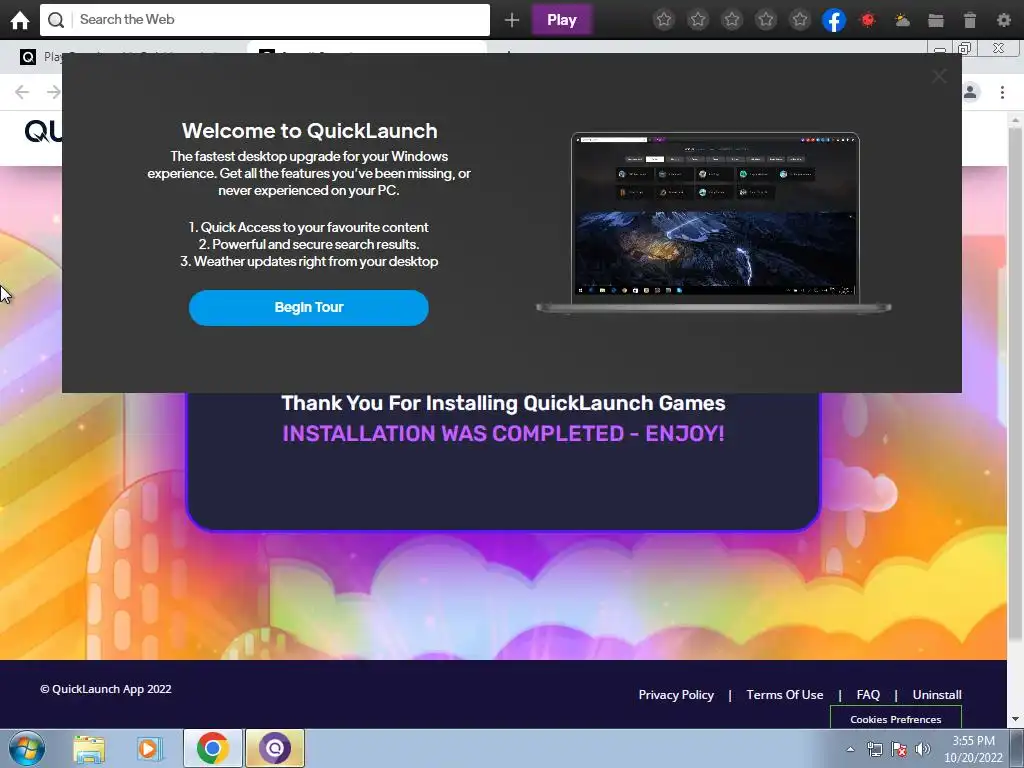Viewport: 1024px width, 768px height.
Task: Click the laptop preview image
Action: (714, 223)
